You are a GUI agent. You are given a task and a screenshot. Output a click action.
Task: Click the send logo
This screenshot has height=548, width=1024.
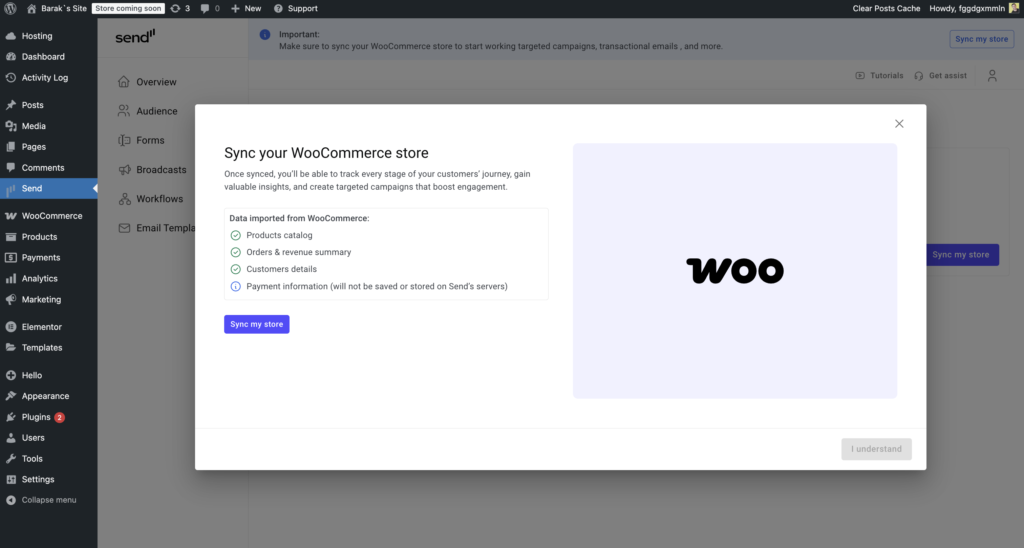click(x=135, y=37)
